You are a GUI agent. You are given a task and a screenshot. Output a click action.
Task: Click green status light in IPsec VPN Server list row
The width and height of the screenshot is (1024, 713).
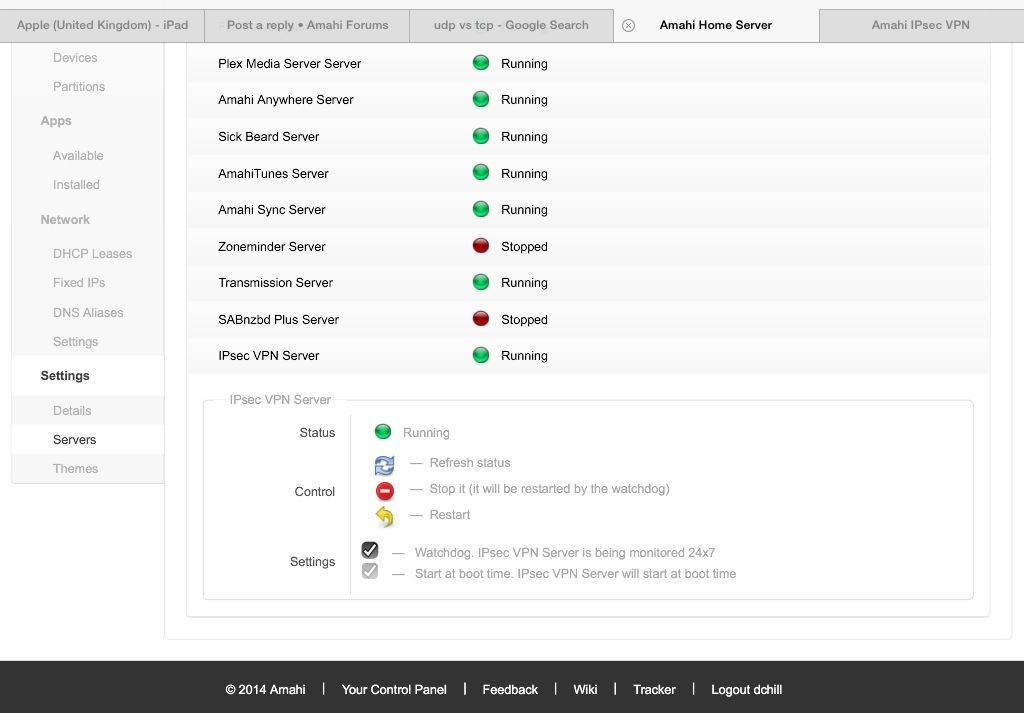481,355
